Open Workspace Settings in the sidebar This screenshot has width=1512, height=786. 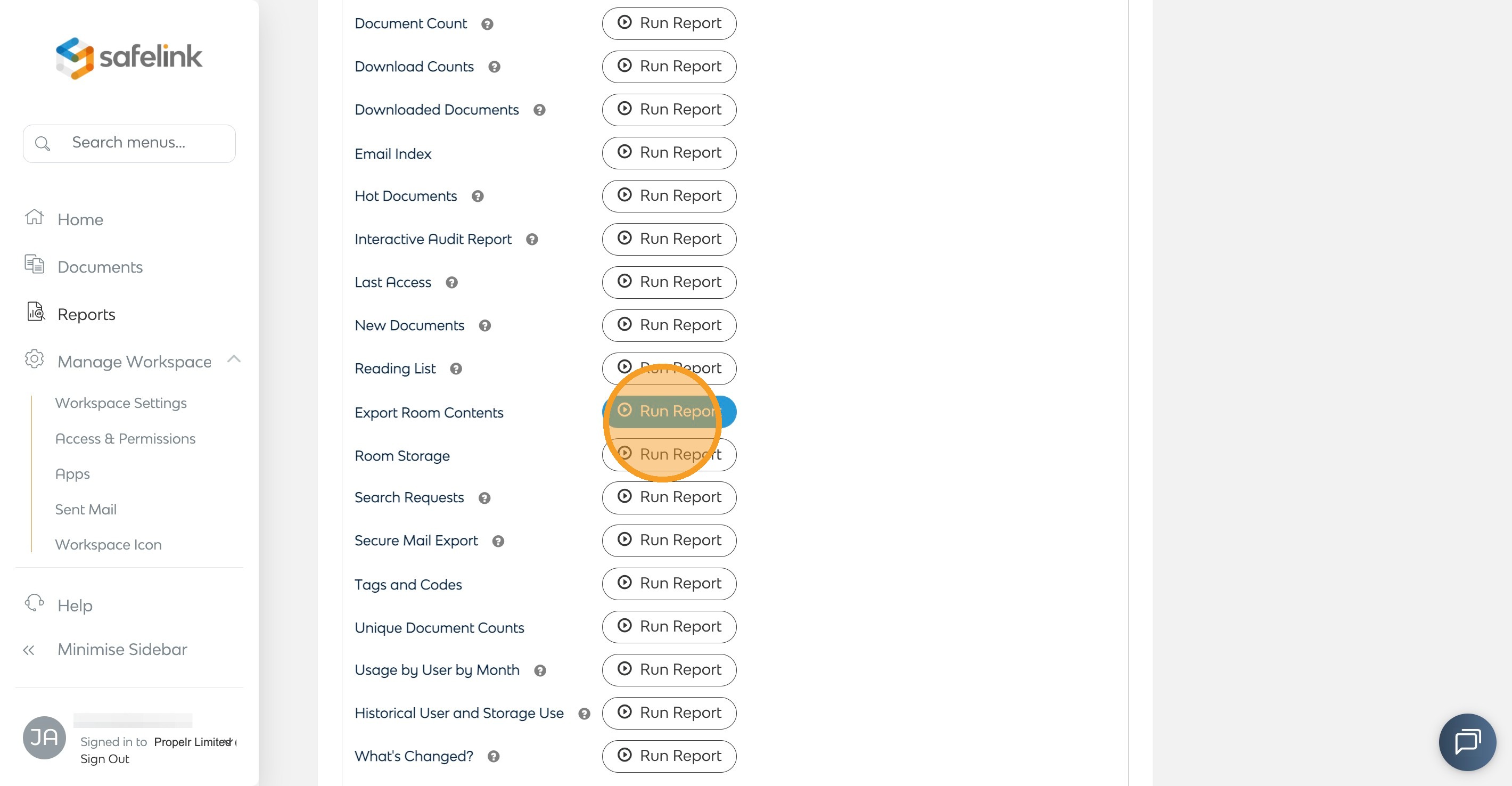coord(121,403)
